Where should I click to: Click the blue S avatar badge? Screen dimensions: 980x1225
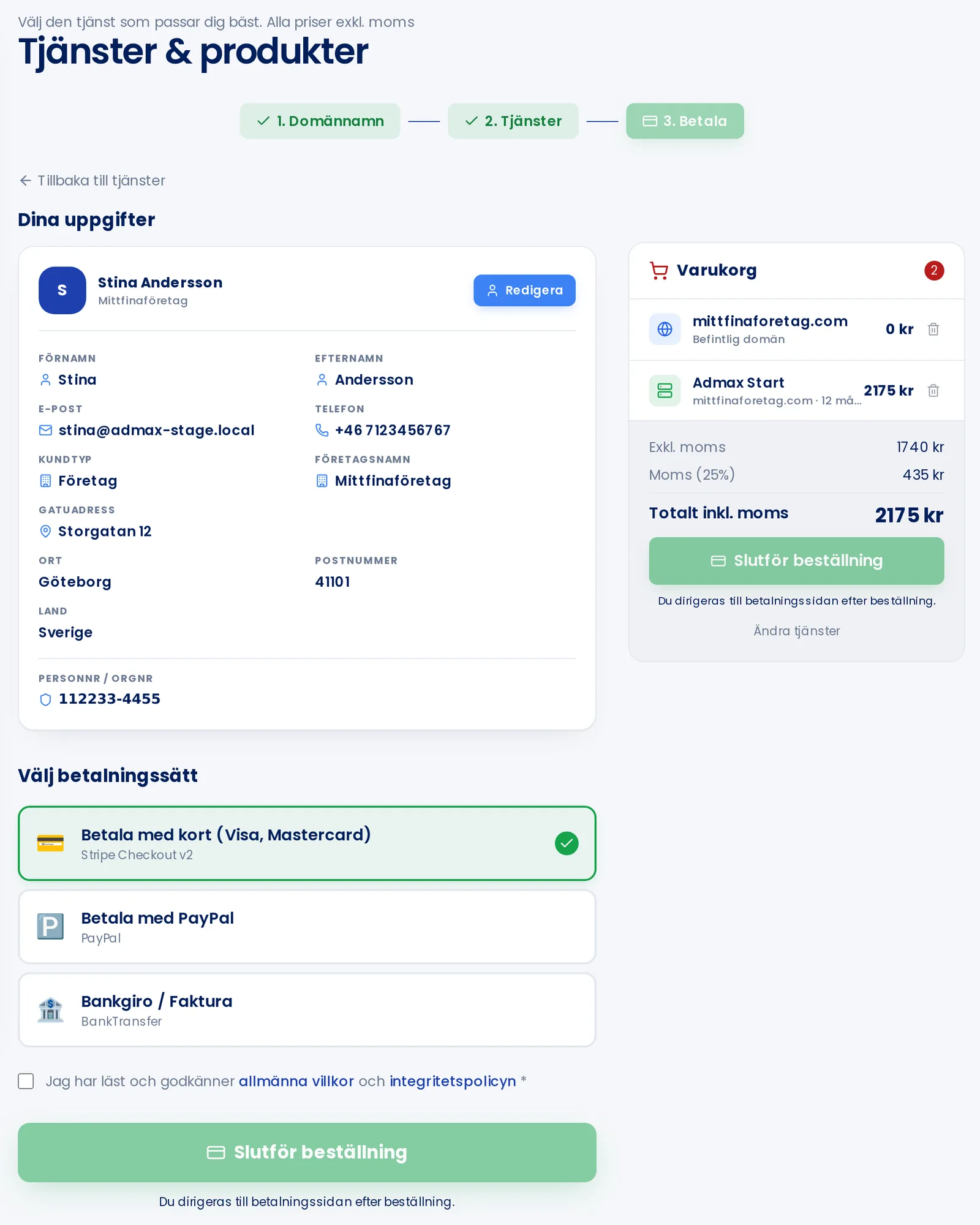(x=62, y=290)
